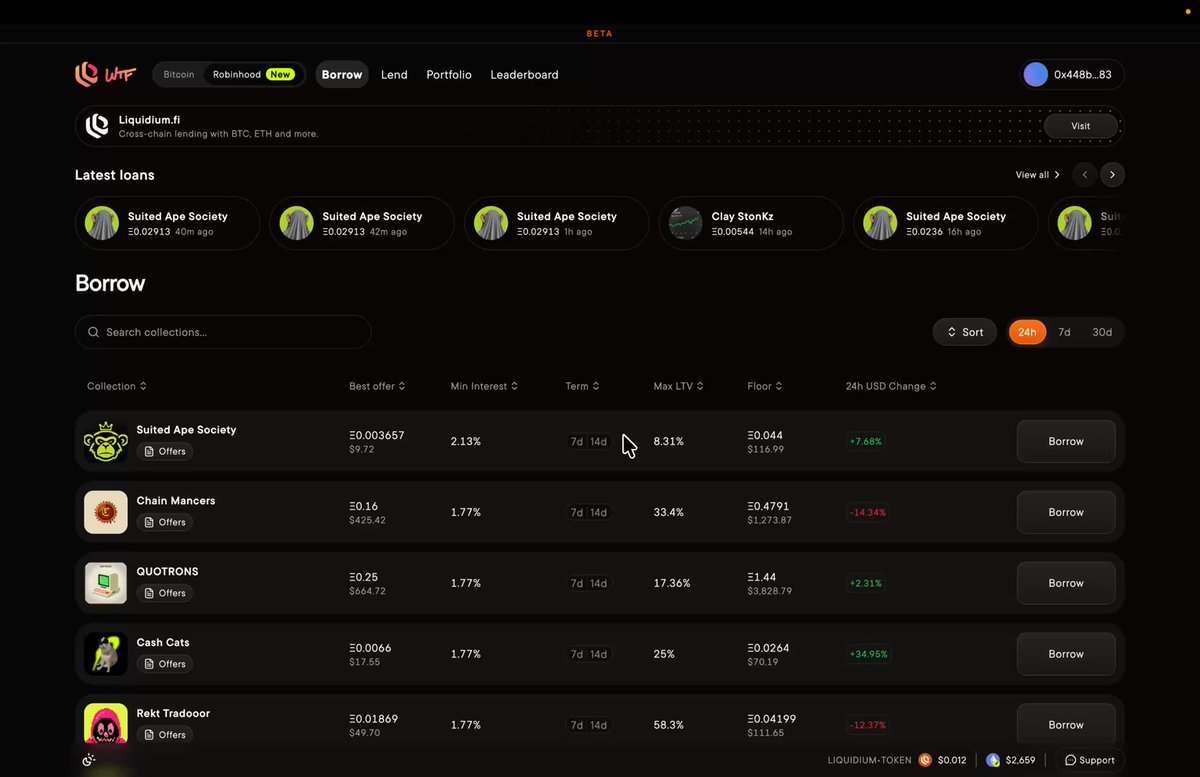Click the Liquidium WTF logo

(x=105, y=74)
